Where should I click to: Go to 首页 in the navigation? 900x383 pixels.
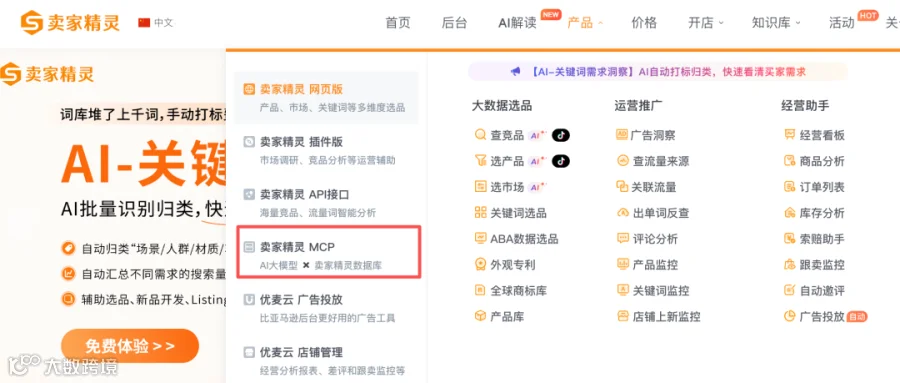(x=398, y=23)
